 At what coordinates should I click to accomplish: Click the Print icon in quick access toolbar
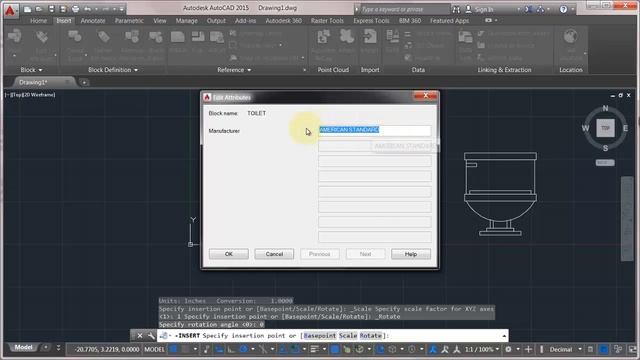76,9
